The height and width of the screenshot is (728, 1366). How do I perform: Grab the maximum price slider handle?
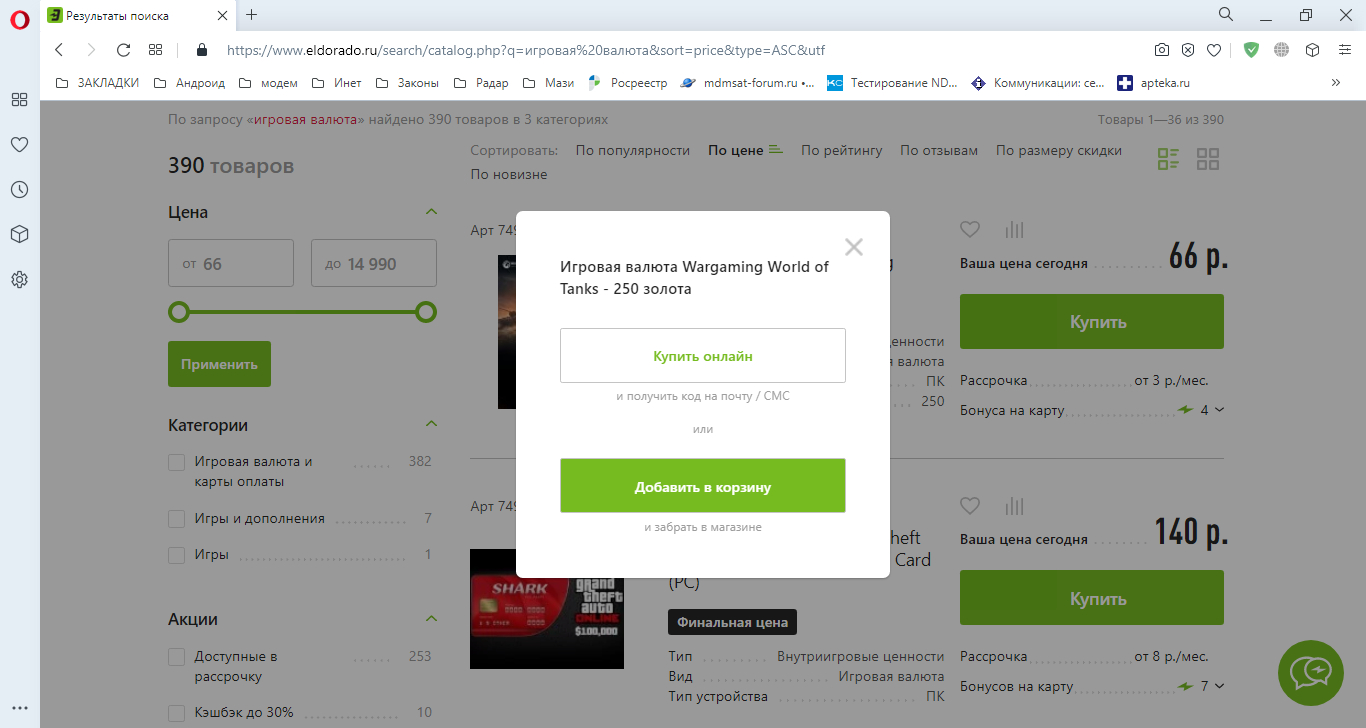[426, 312]
